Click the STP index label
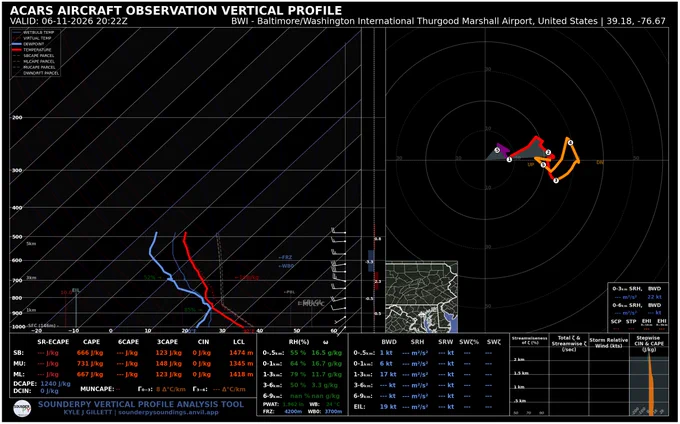This screenshot has height=424, width=680. [x=631, y=321]
